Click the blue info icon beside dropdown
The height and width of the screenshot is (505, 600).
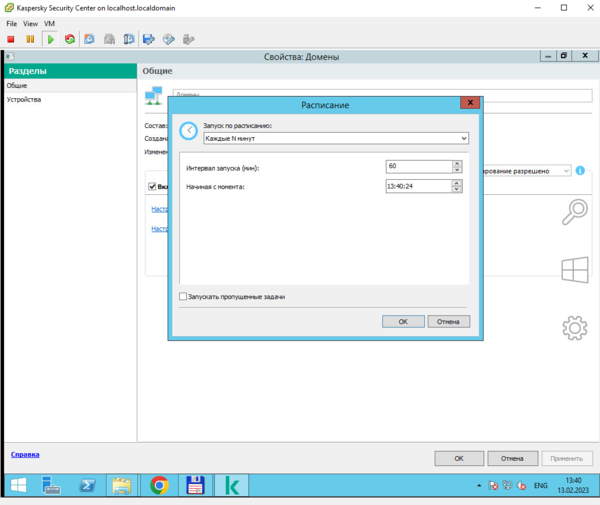point(580,171)
